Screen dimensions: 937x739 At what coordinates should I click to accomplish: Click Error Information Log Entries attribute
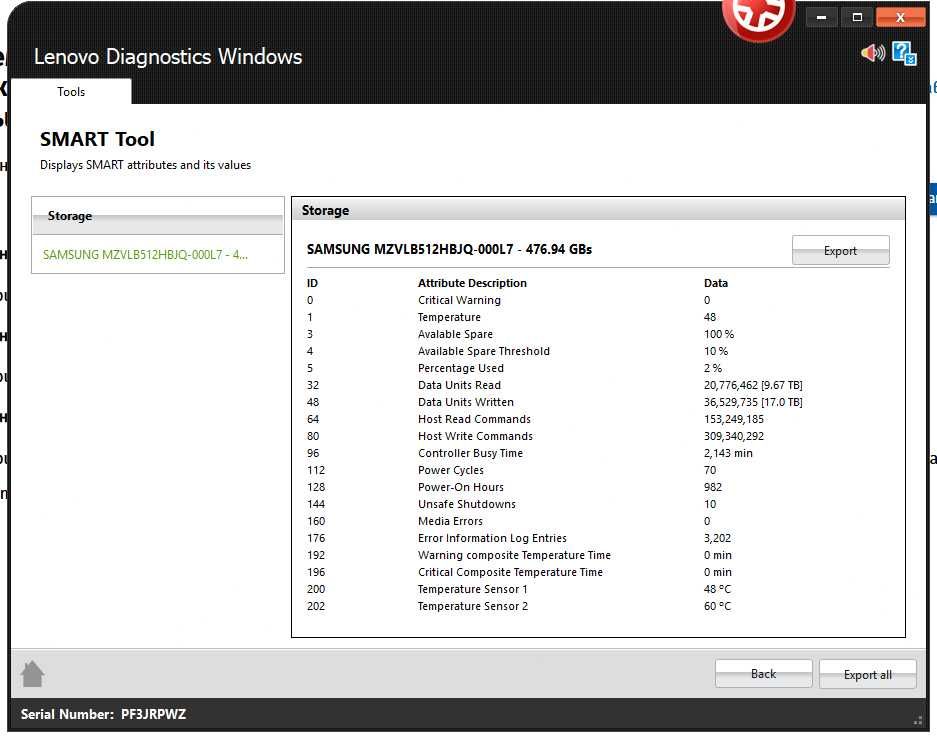click(x=492, y=538)
